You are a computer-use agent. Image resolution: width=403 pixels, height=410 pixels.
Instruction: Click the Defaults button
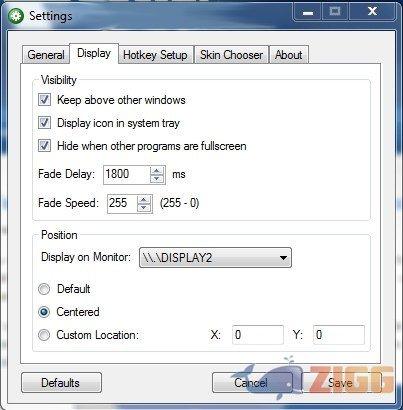[61, 383]
